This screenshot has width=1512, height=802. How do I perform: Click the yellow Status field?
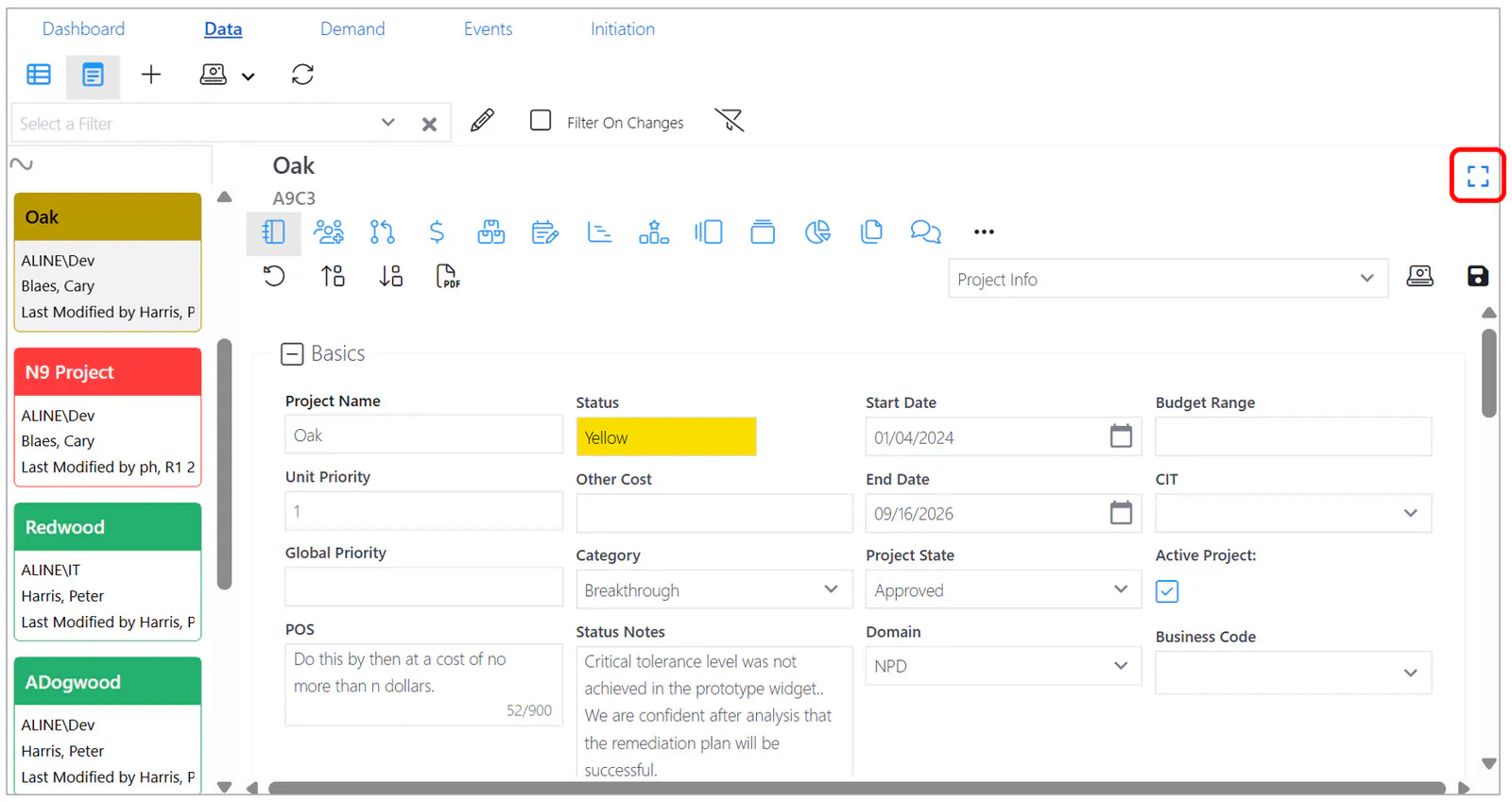click(x=666, y=436)
